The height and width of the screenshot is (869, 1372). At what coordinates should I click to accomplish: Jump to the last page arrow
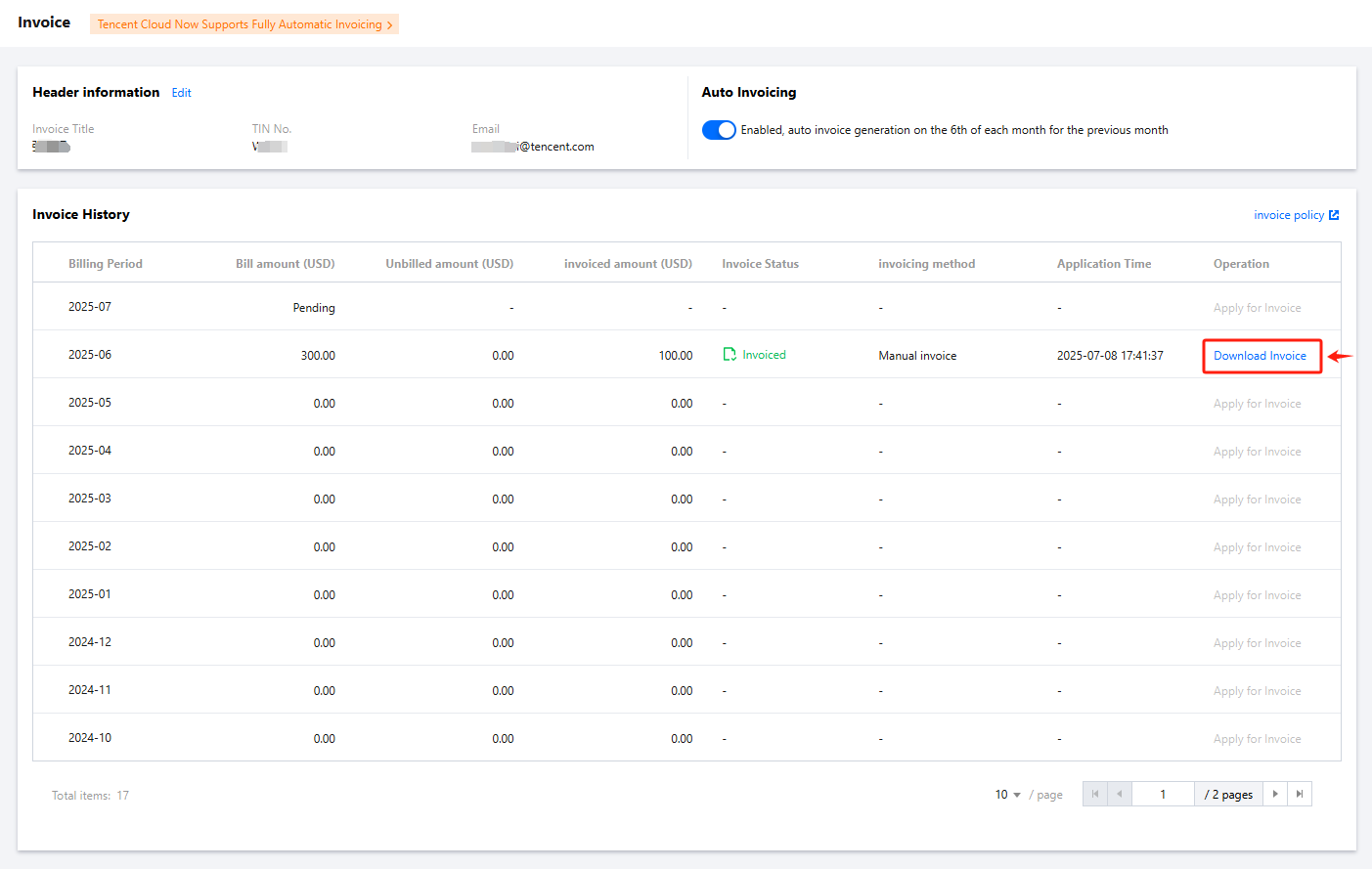[1300, 794]
